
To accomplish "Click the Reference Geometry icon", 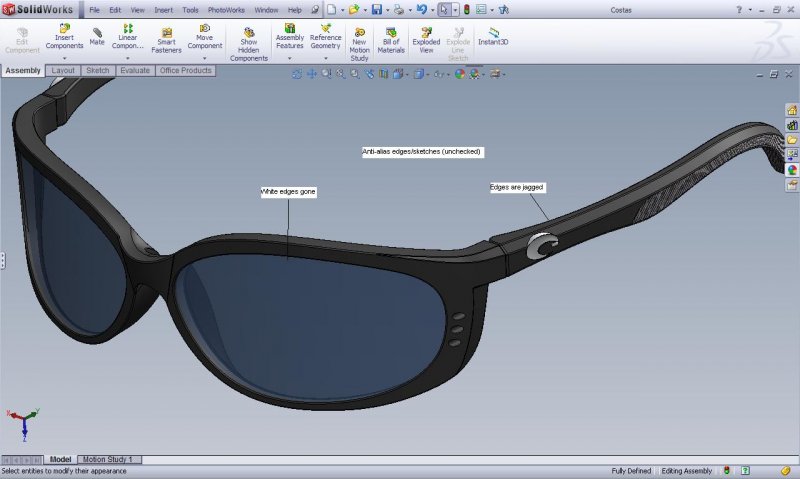I will coord(326,37).
